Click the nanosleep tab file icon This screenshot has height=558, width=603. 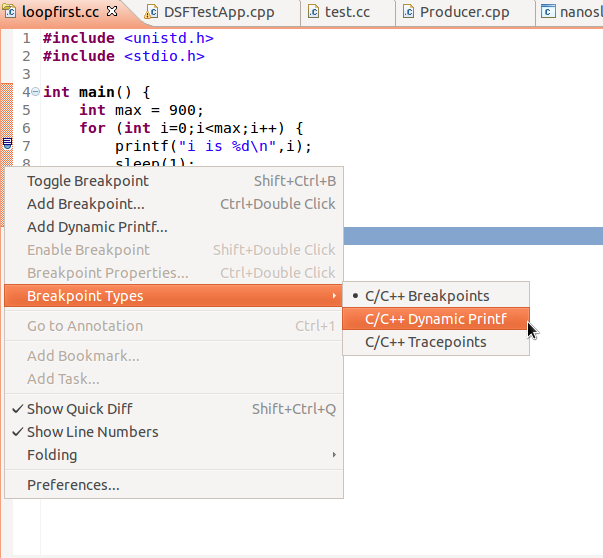[548, 12]
